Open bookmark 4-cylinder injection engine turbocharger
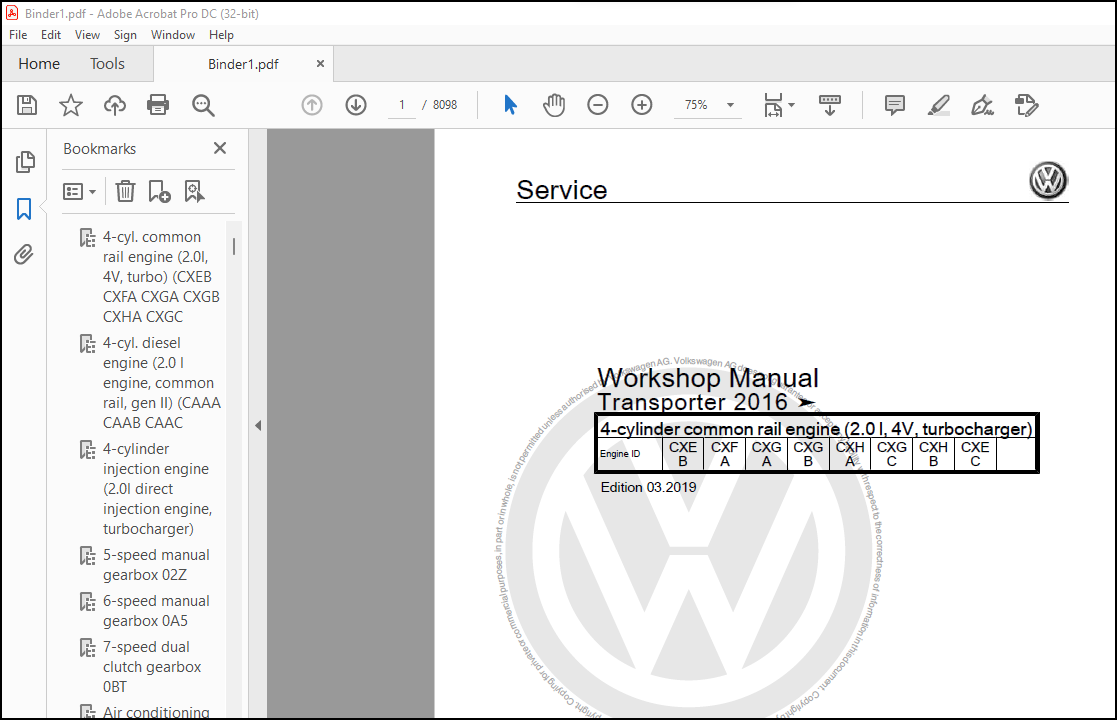The image size is (1117, 720). coord(158,489)
